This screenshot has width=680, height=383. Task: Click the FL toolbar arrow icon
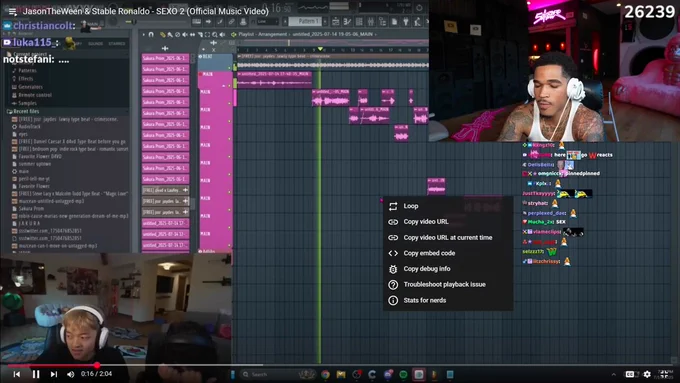208,21
